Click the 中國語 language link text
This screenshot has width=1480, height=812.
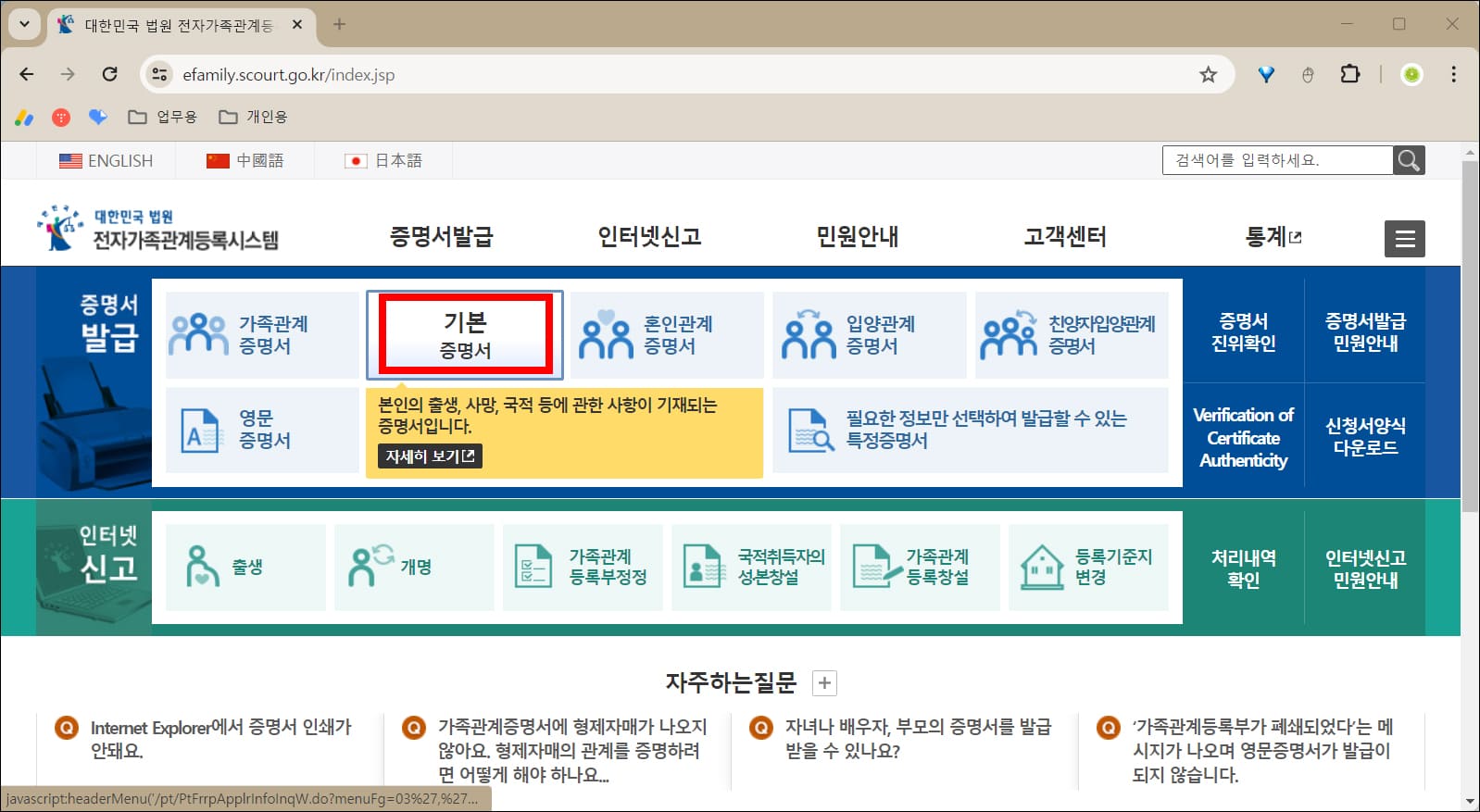tap(260, 160)
